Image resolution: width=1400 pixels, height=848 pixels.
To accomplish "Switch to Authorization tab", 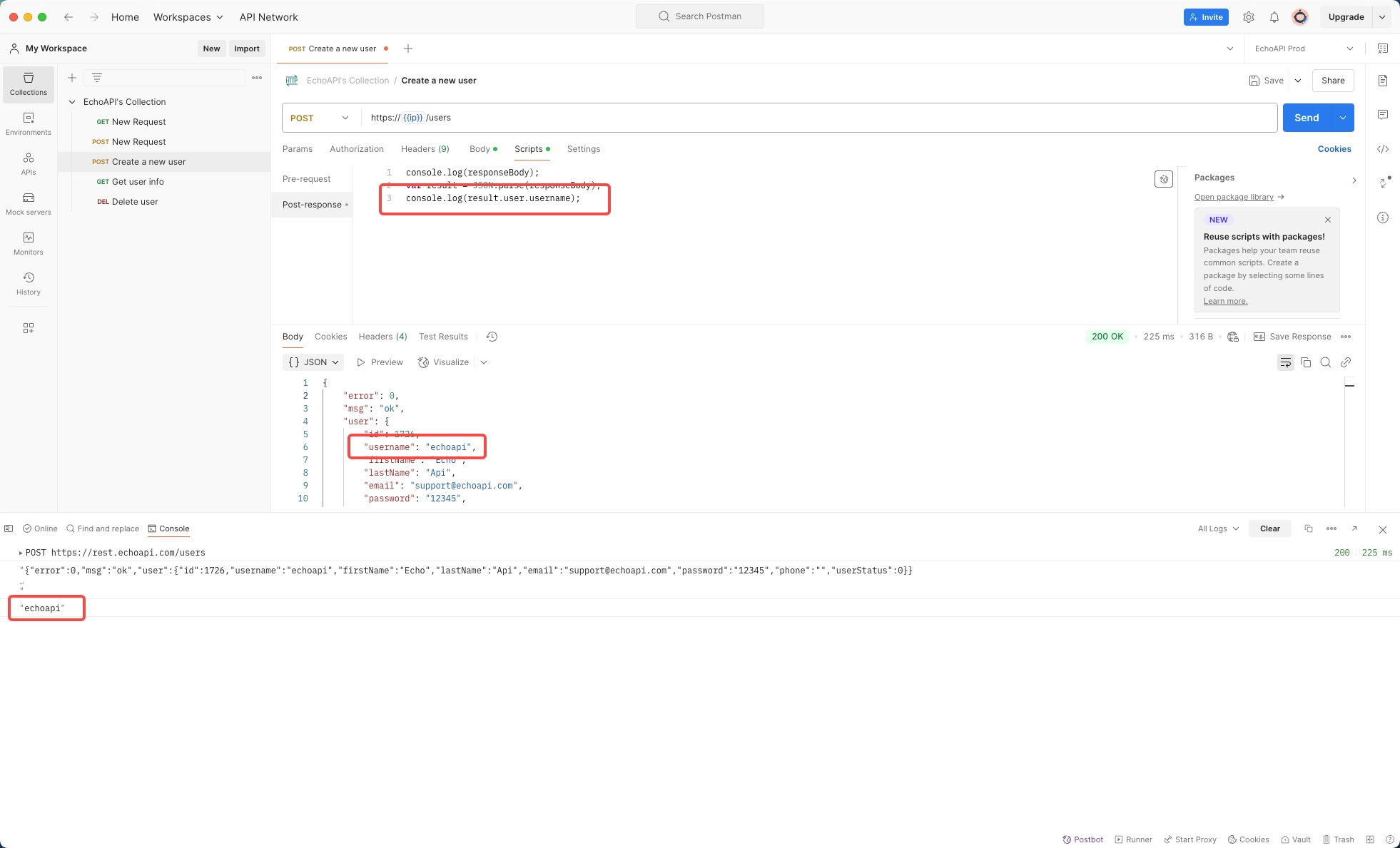I will [357, 149].
